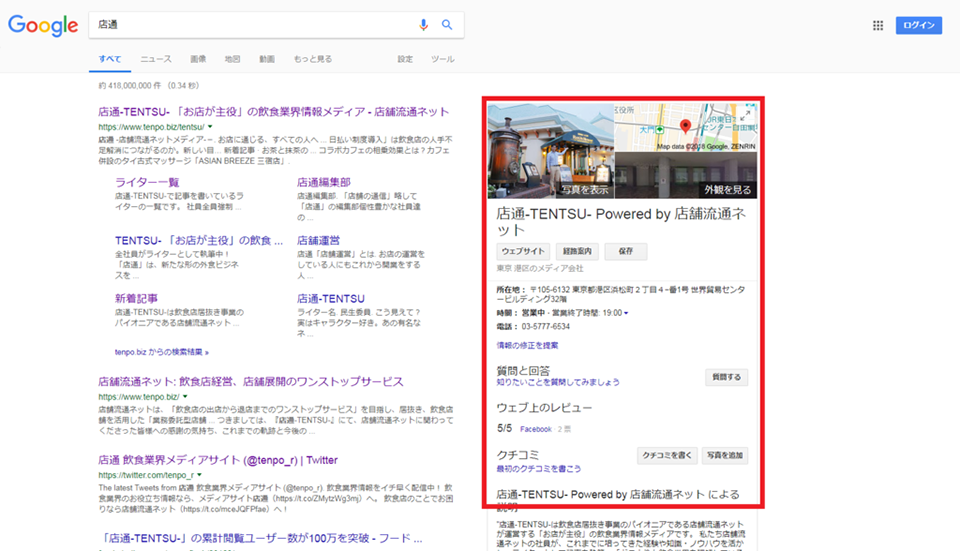This screenshot has height=551, width=960.
Task: Click 知りたいことを質問してみましょう link
Action: tap(558, 382)
